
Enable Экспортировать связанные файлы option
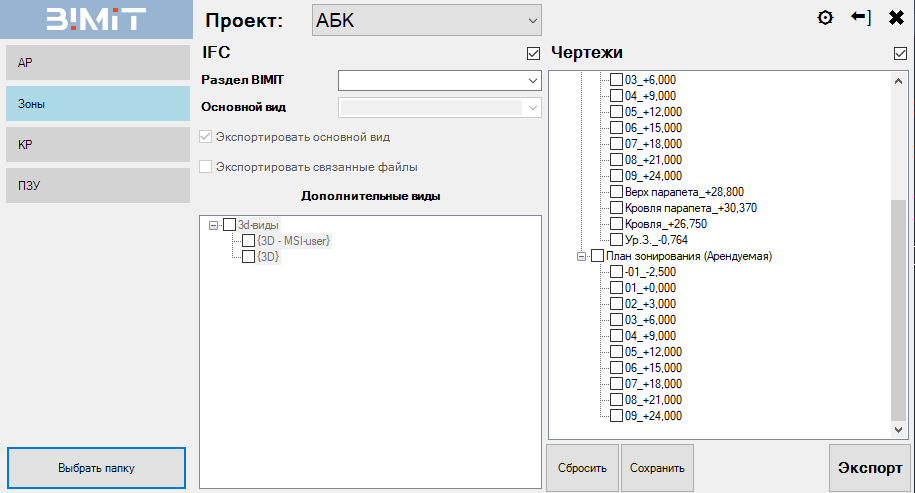click(x=207, y=167)
